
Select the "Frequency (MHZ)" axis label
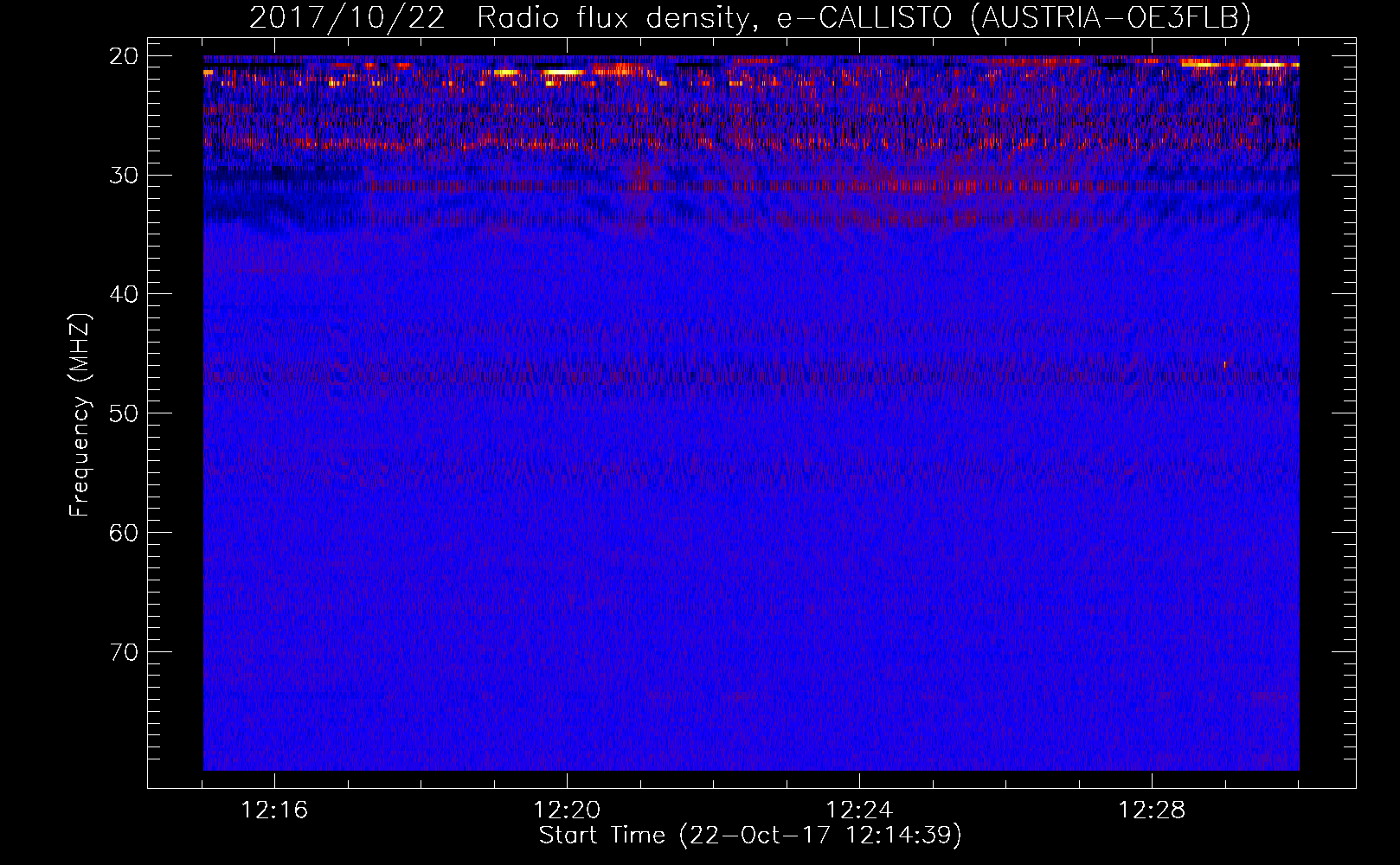click(80, 415)
